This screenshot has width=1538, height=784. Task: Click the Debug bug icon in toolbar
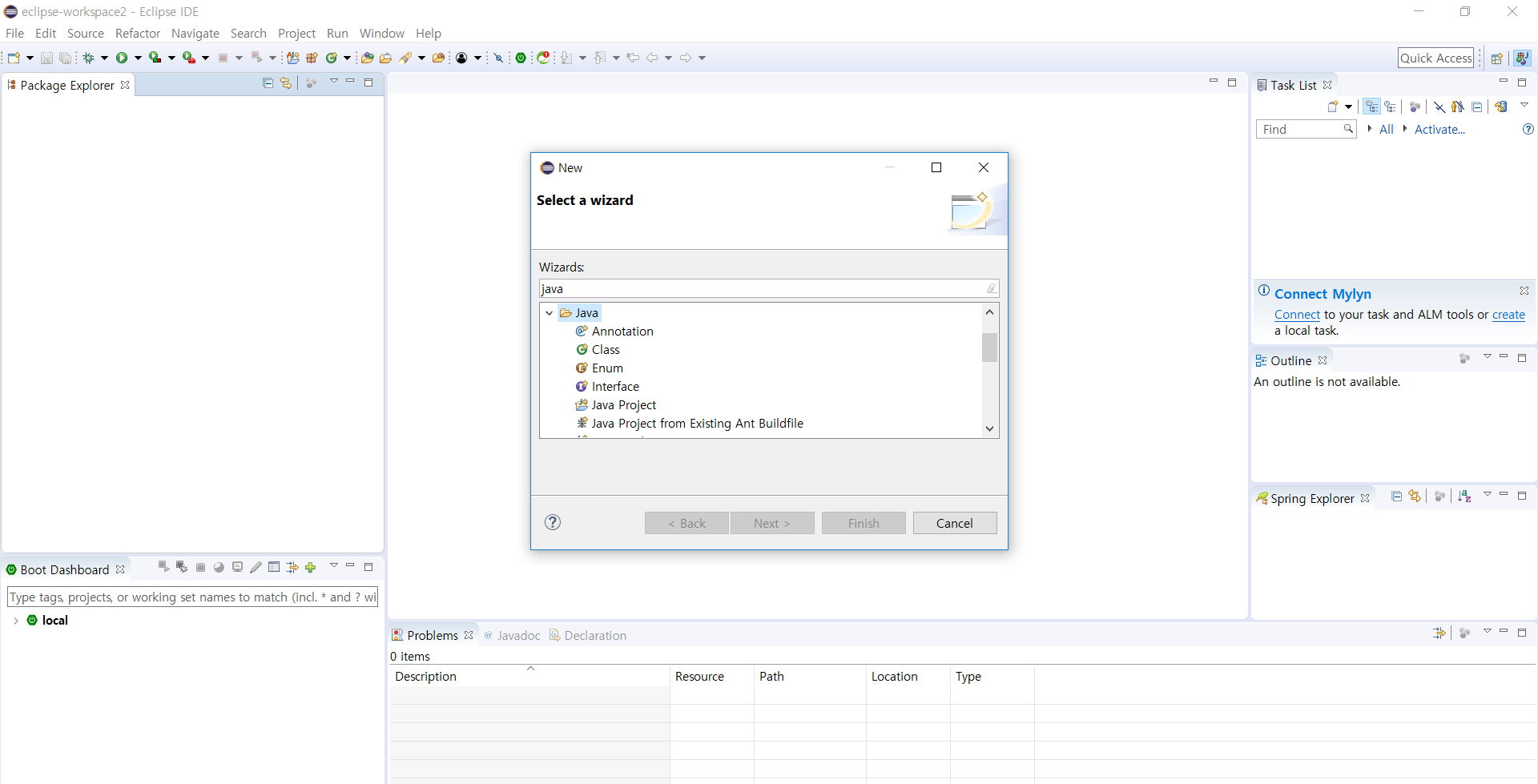coord(89,58)
